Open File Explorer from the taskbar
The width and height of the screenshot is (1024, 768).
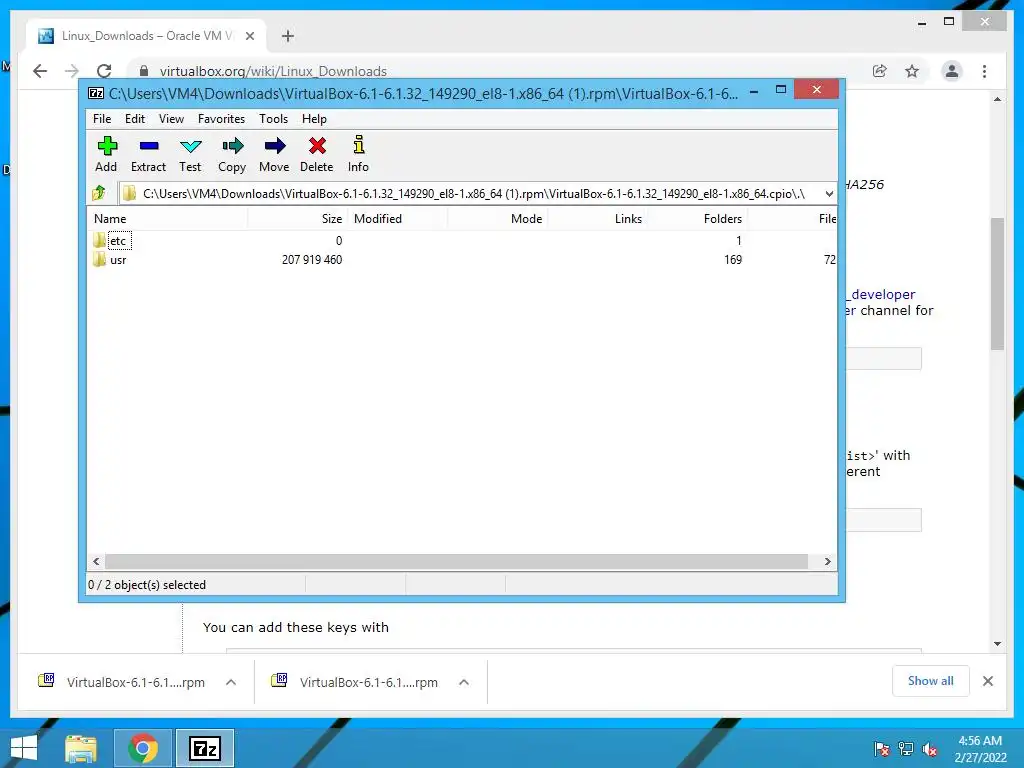click(x=81, y=748)
